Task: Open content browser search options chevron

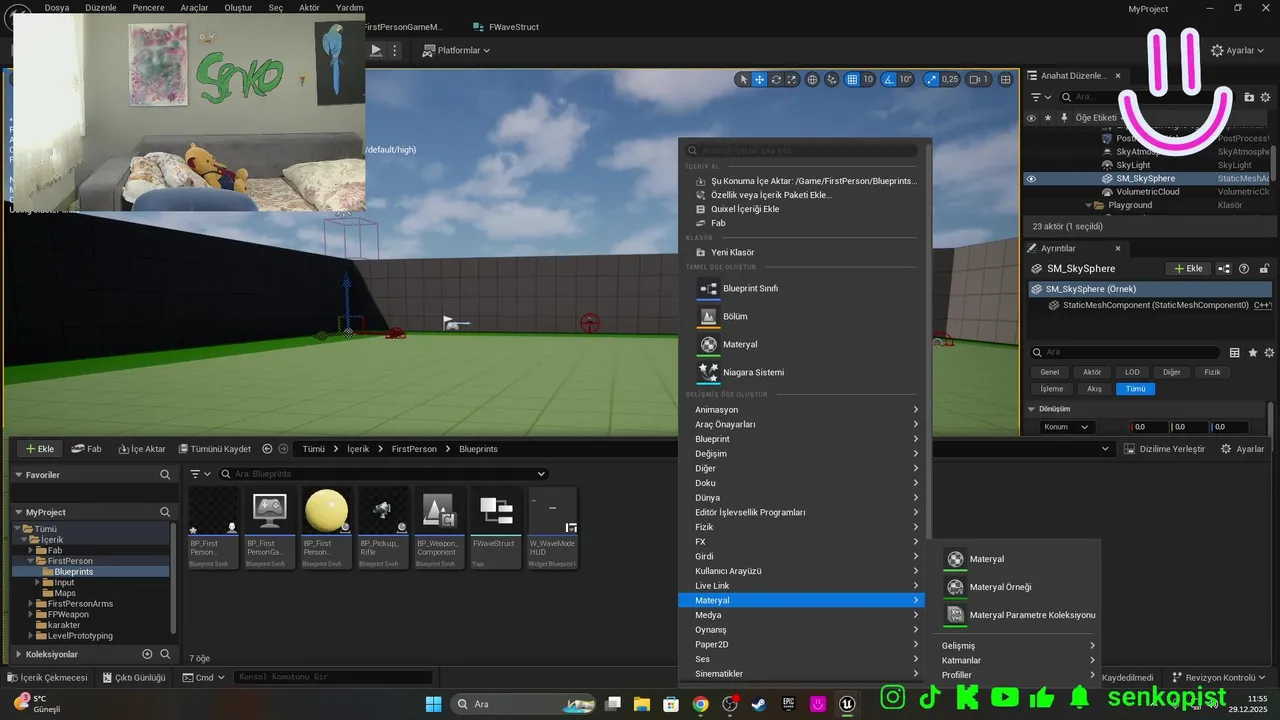Action: pos(542,474)
